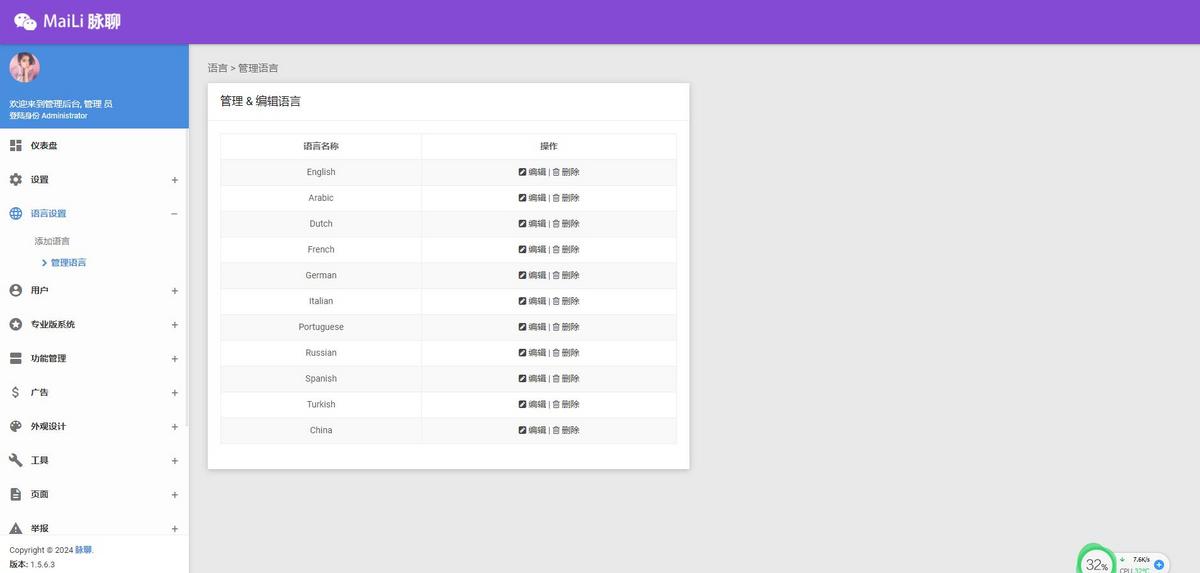The width and height of the screenshot is (1200, 573).
Task: Click the trash icon for Russian
Action: click(x=556, y=353)
